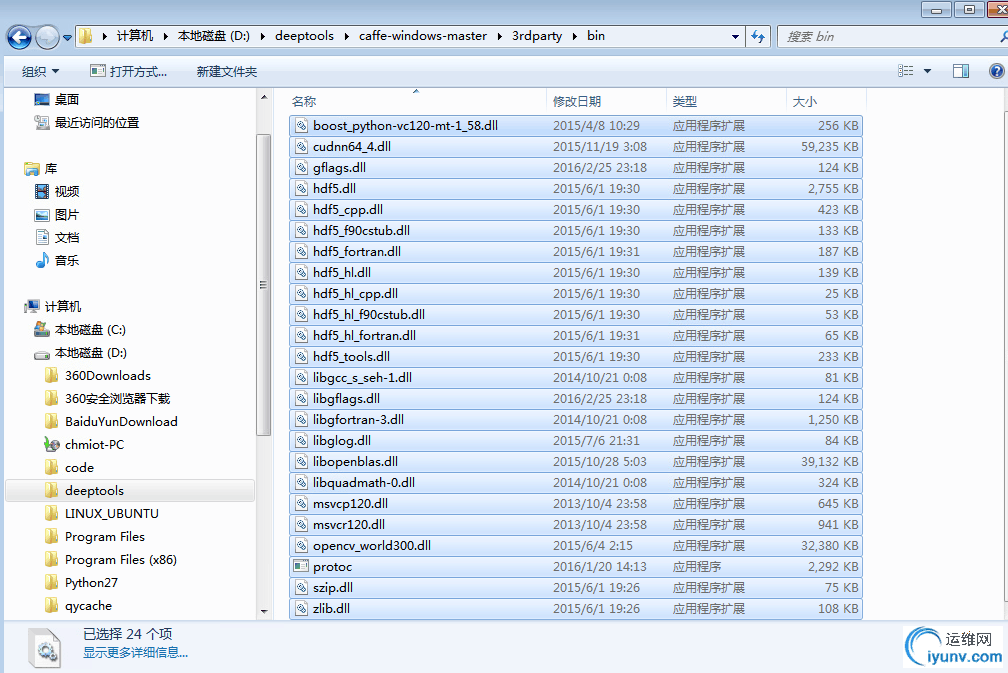
Task: Click the 打开方式... toolbar button
Action: (x=129, y=71)
